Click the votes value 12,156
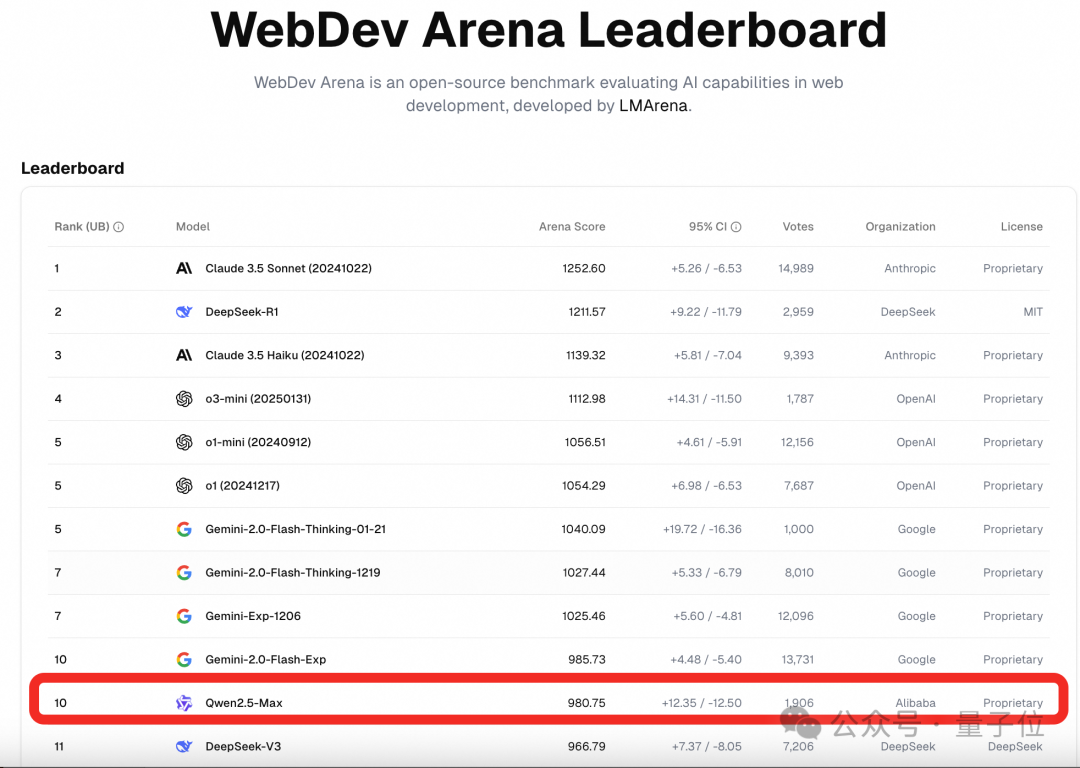 (x=798, y=442)
